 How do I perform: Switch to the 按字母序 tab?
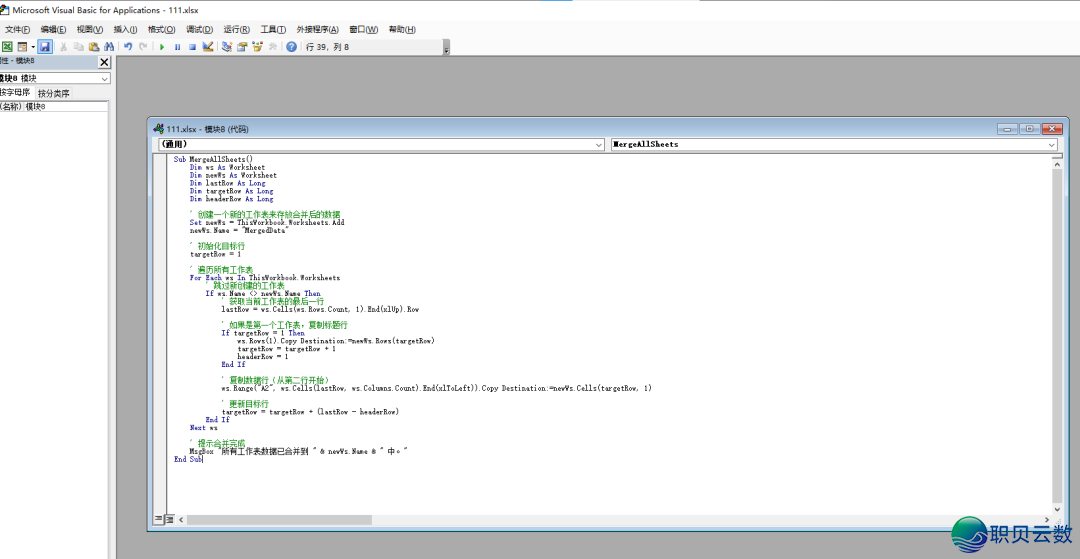click(15, 92)
